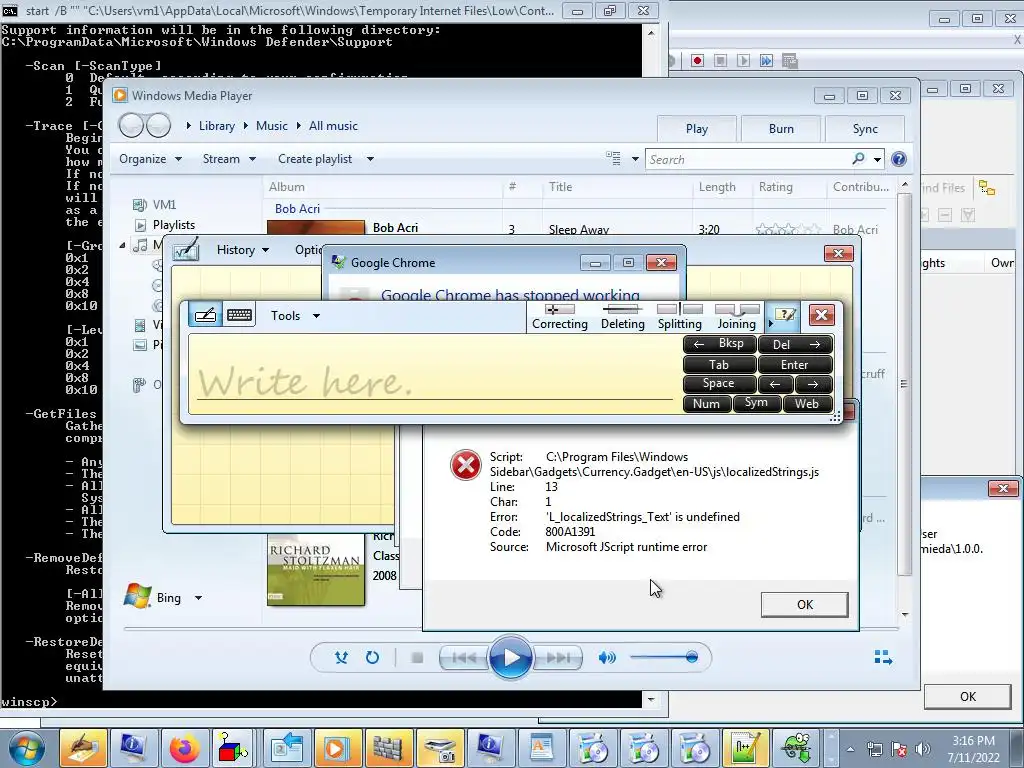Click the Space key in Input Panel
Viewport: 1024px width, 768px height.
pos(720,384)
